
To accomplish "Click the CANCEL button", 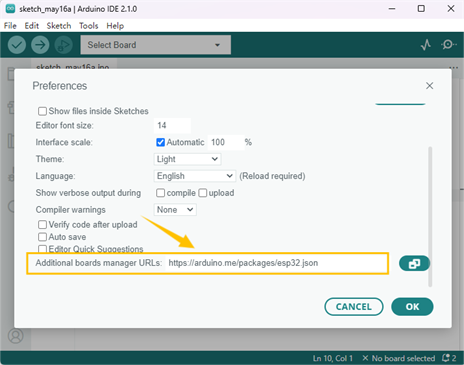I will (354, 307).
